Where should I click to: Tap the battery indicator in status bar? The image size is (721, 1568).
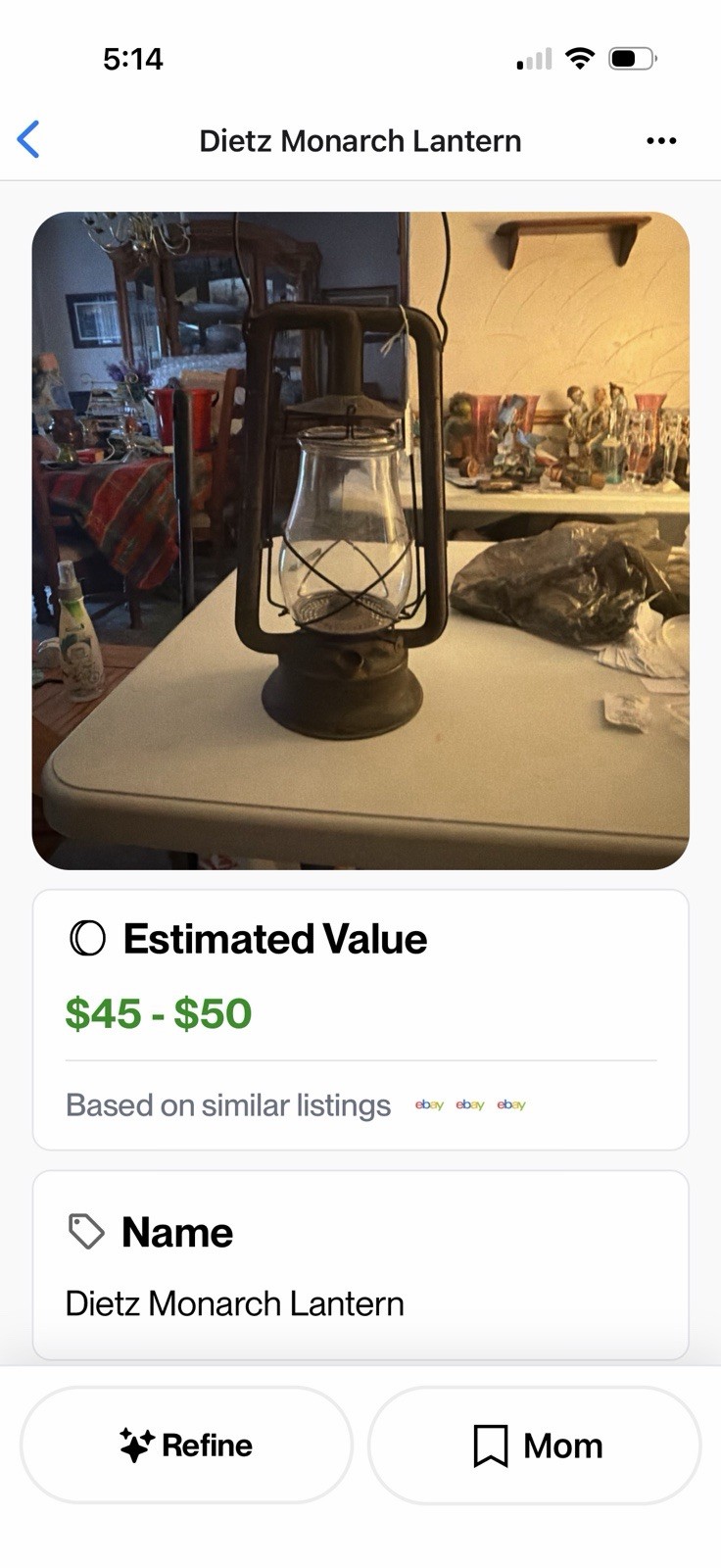click(632, 59)
